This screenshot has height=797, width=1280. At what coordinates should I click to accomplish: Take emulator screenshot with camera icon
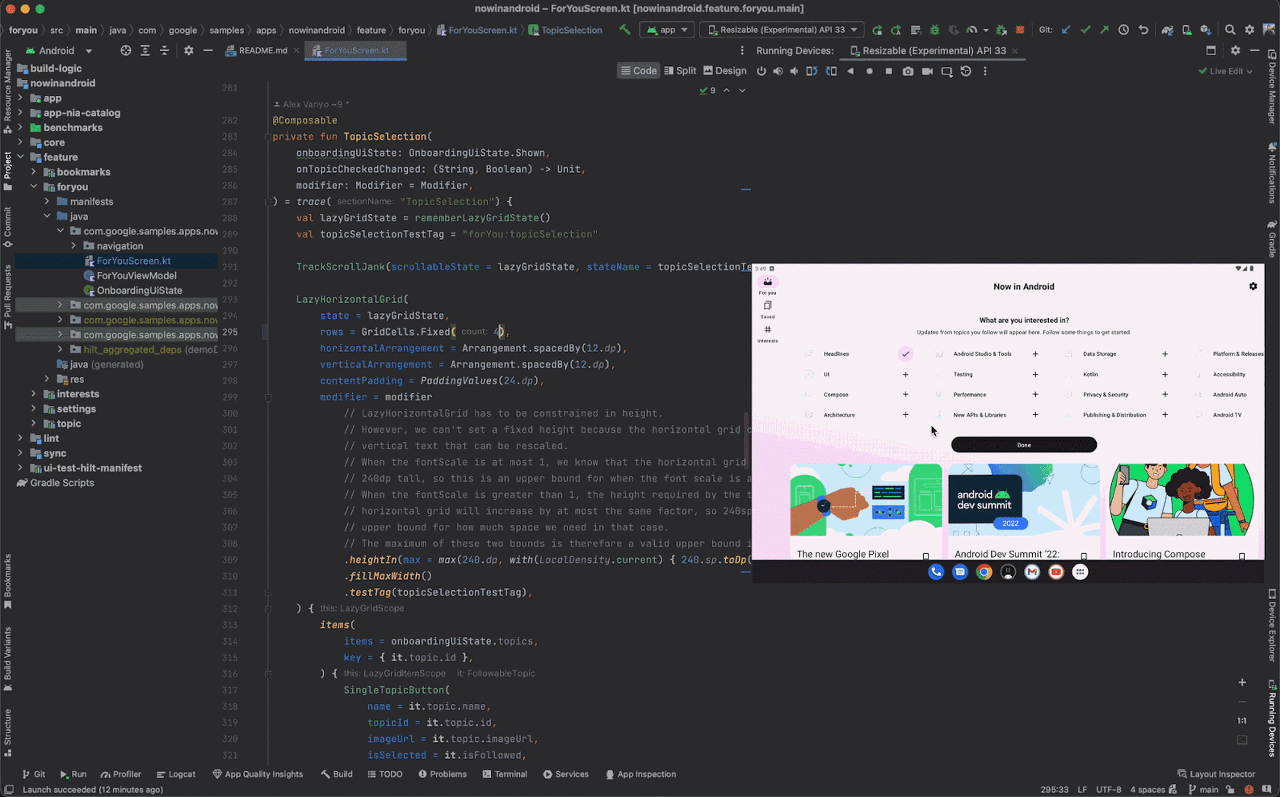907,71
